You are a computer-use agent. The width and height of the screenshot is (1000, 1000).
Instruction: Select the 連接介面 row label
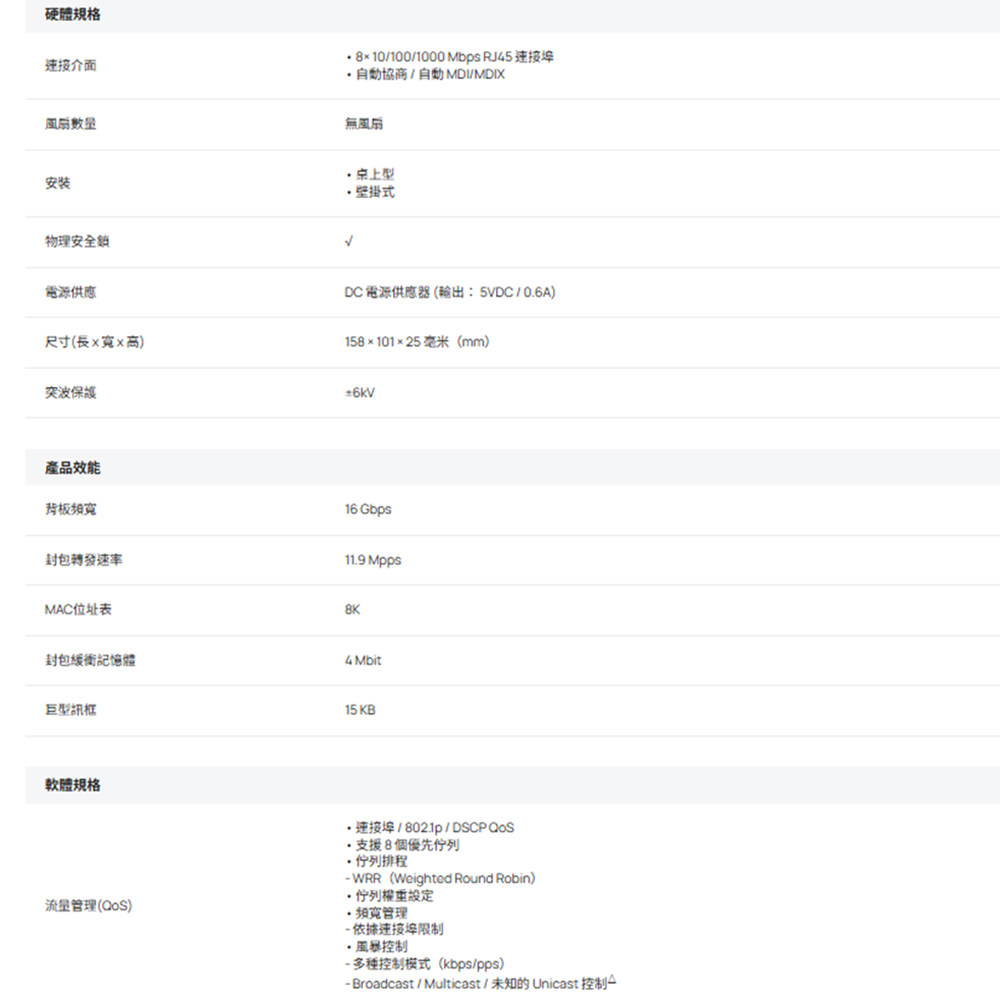click(x=71, y=65)
